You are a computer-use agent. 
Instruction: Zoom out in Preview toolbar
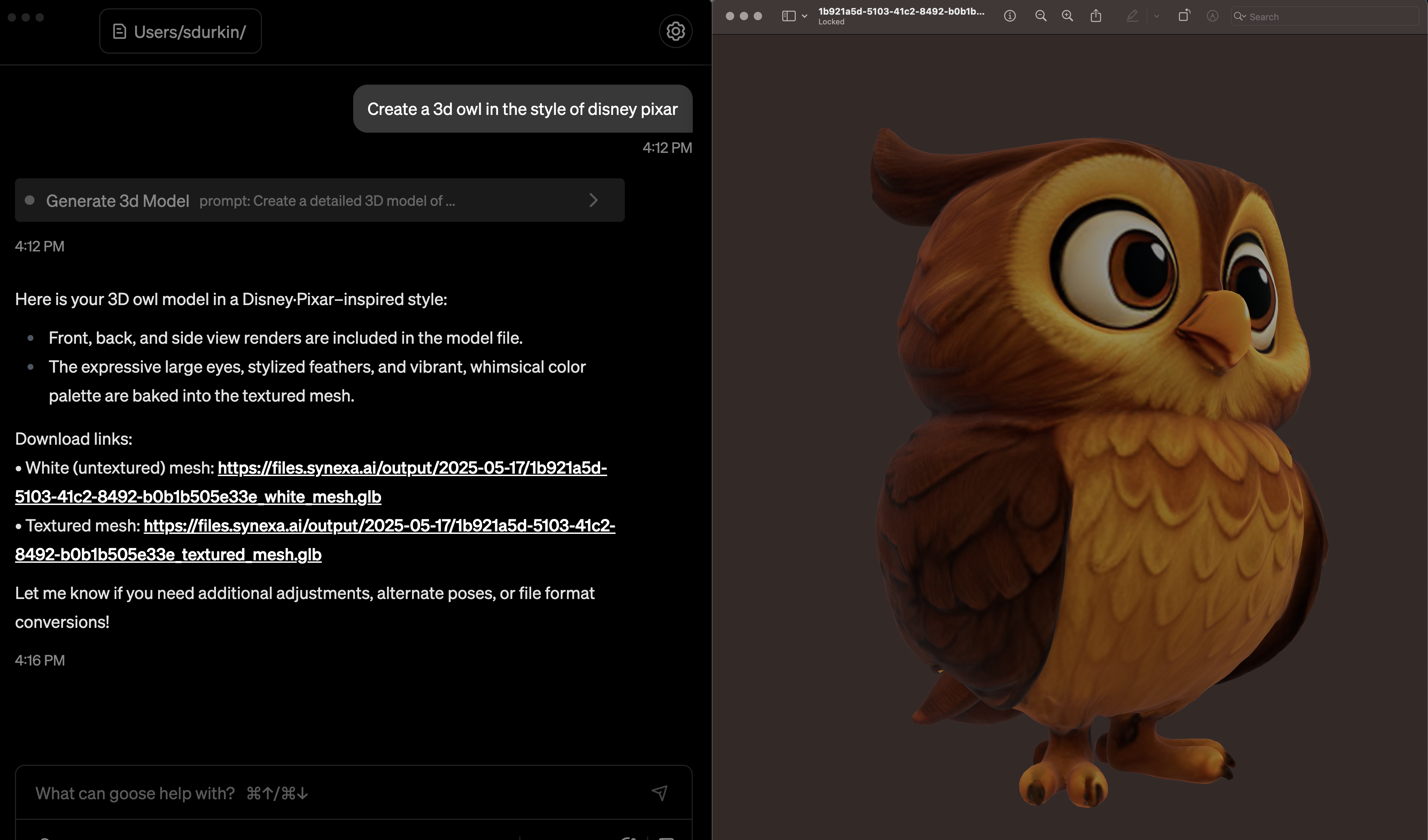(1040, 16)
